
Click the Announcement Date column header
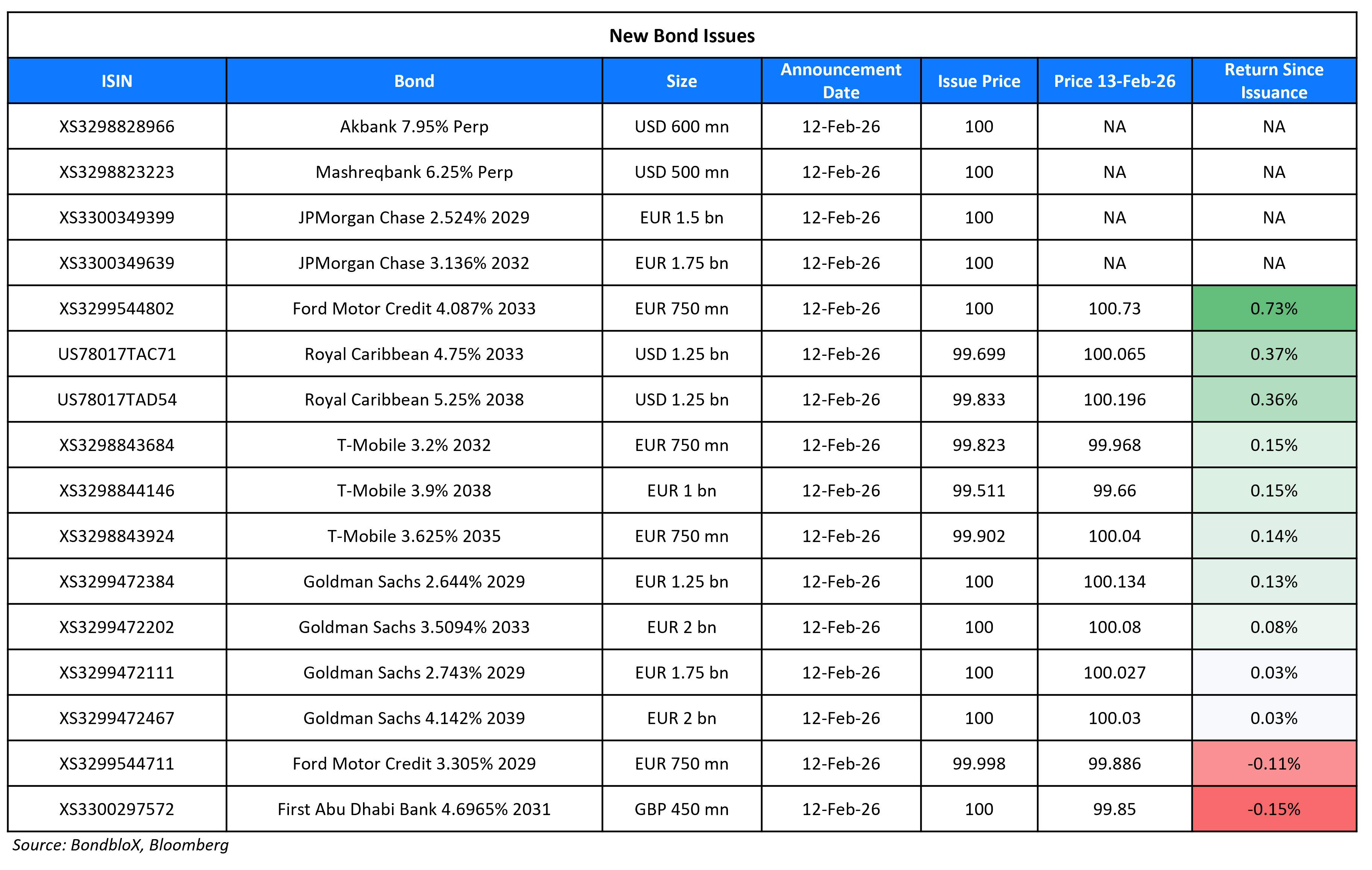click(841, 81)
